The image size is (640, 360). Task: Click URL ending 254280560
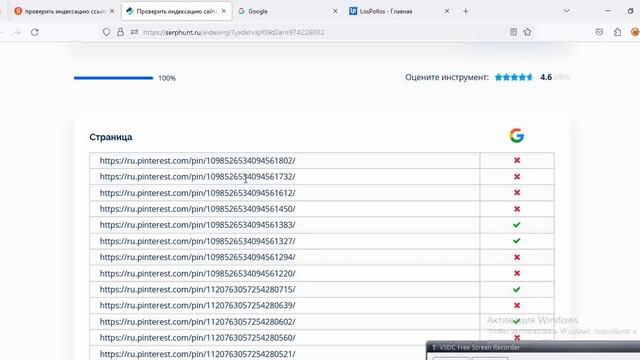coord(197,338)
